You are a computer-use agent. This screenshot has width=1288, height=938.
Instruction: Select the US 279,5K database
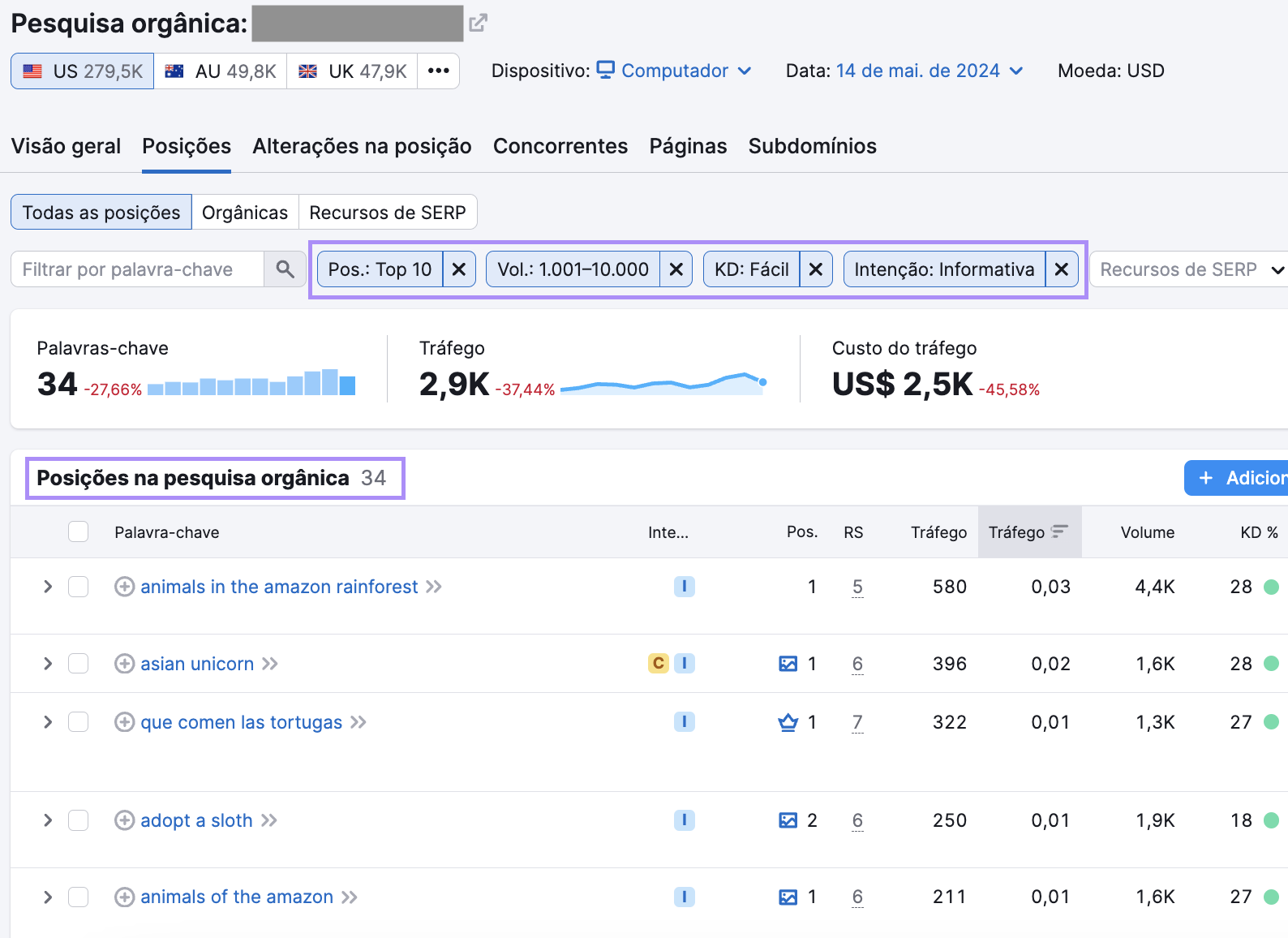coord(83,71)
